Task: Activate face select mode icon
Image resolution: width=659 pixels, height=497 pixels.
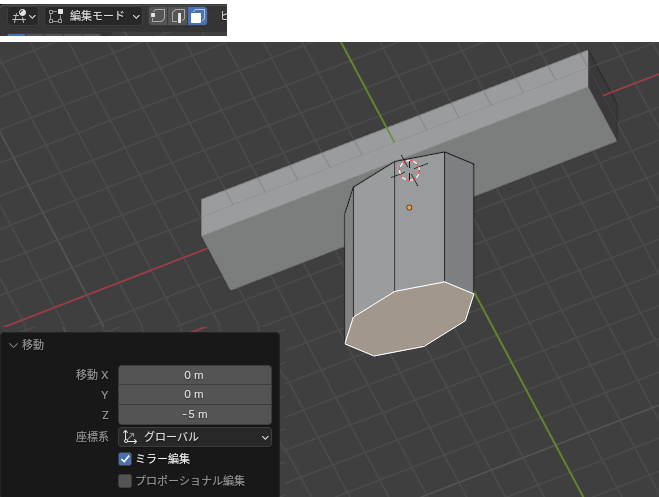Action: click(x=197, y=16)
